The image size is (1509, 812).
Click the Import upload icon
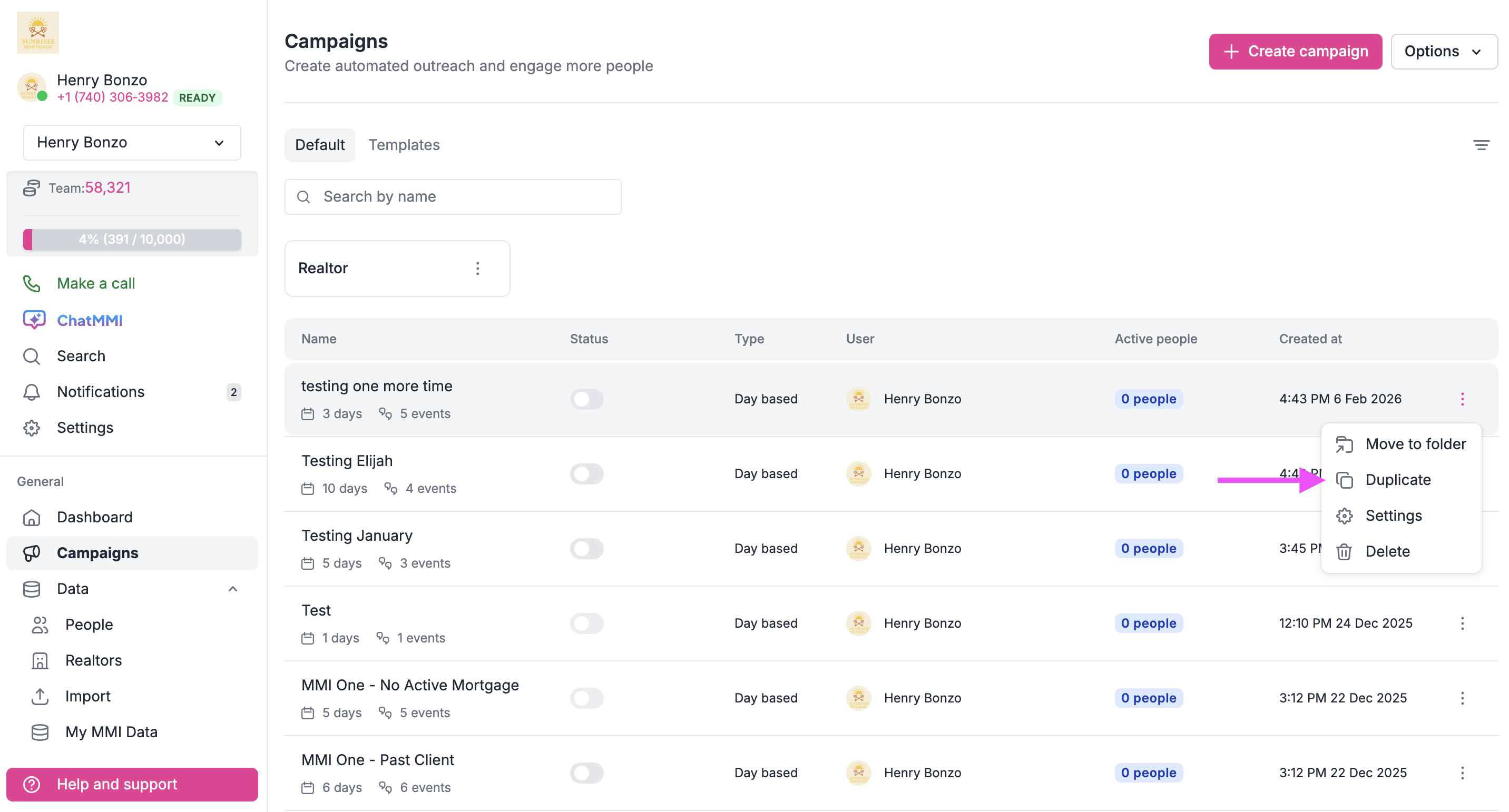pos(40,696)
